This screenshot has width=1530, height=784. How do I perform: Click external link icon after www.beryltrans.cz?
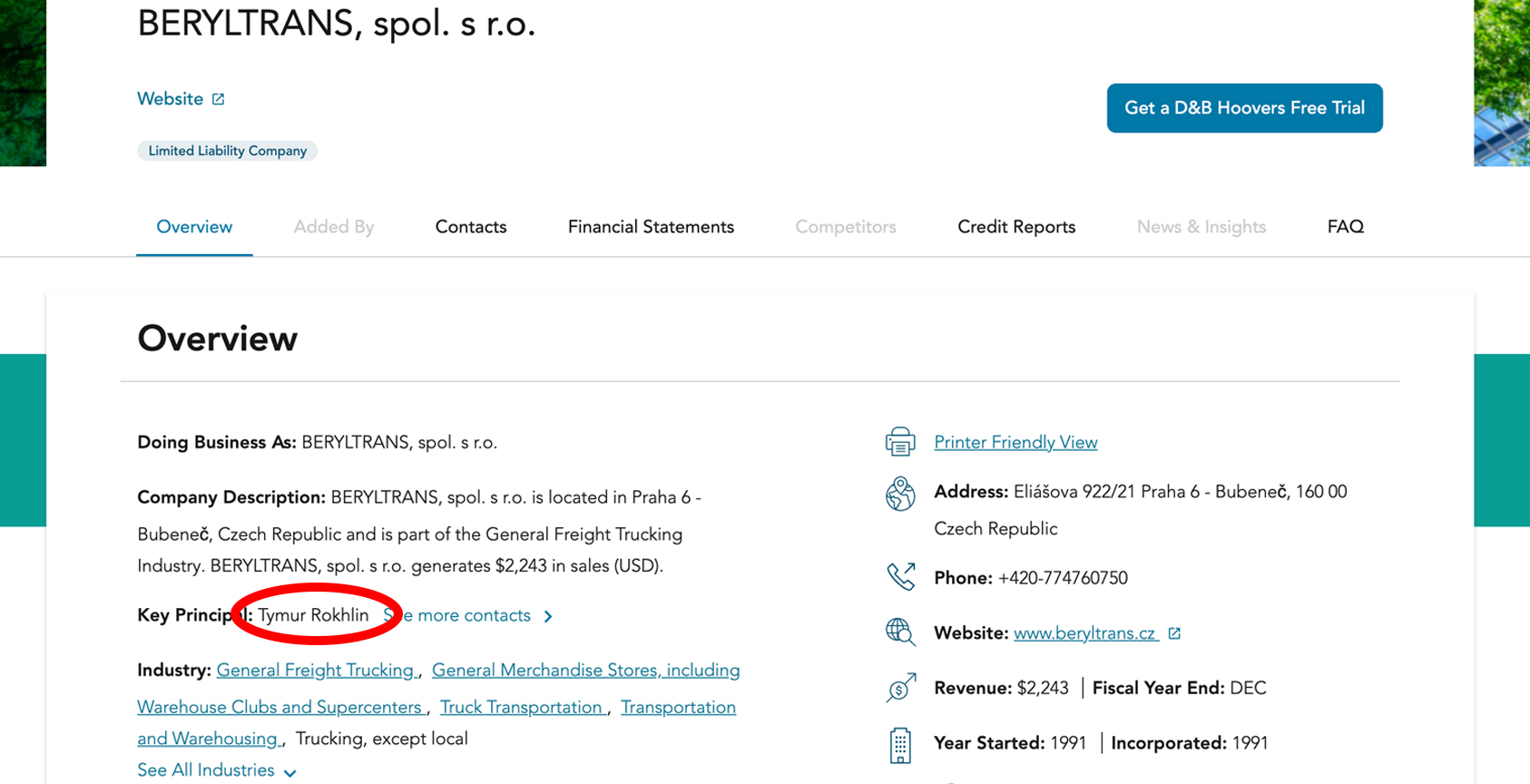coord(1174,633)
